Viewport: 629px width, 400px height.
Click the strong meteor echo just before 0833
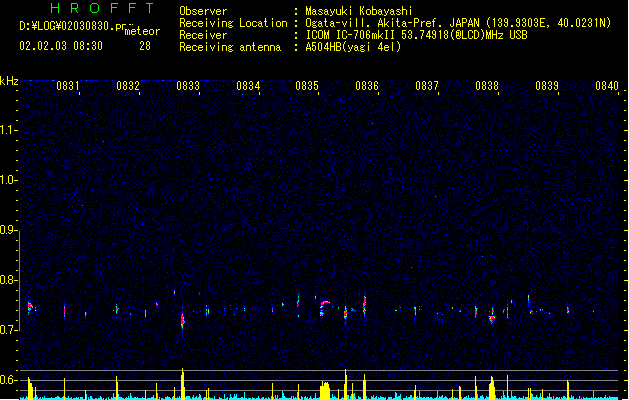(183, 320)
